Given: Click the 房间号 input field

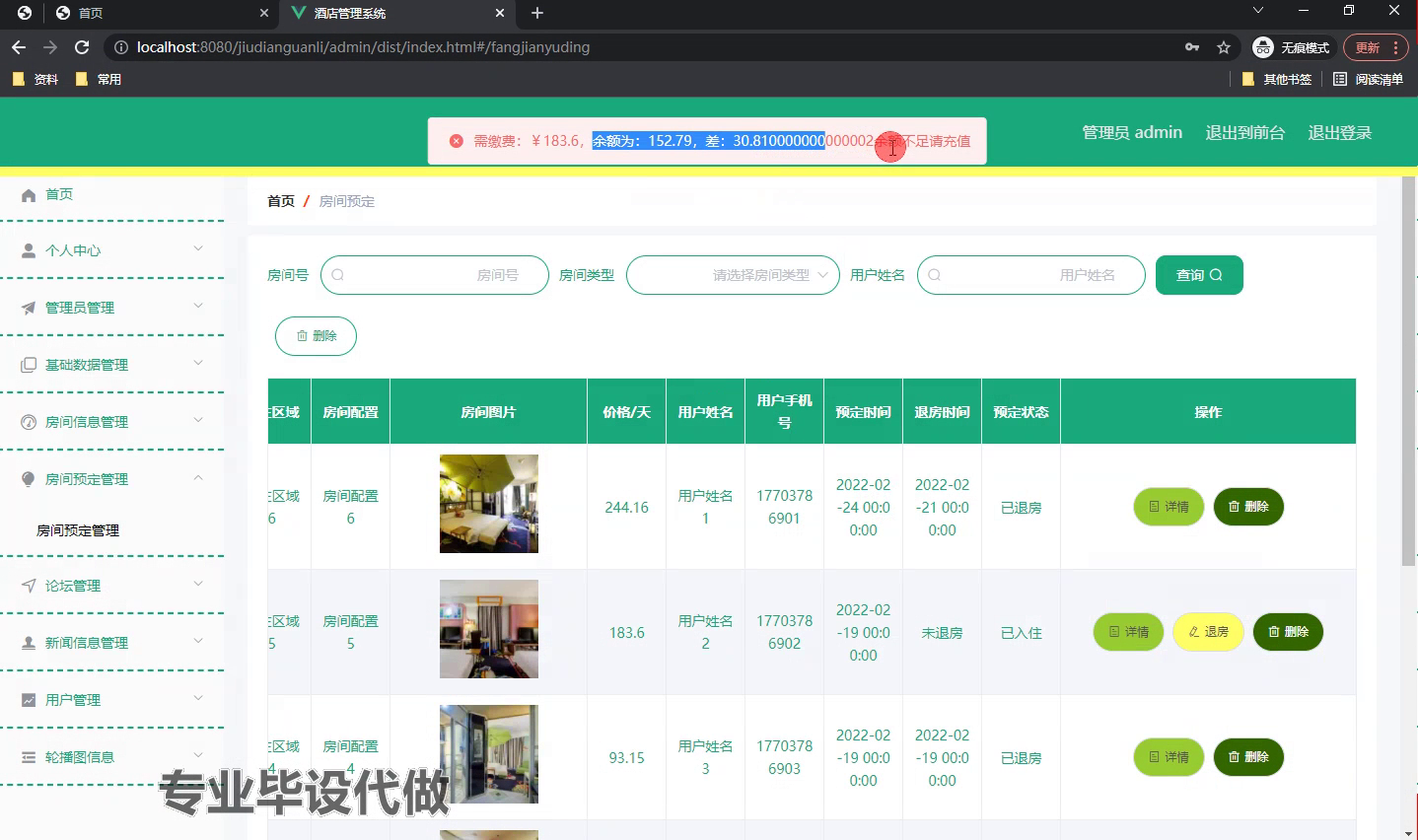Looking at the screenshot, I should 435,275.
